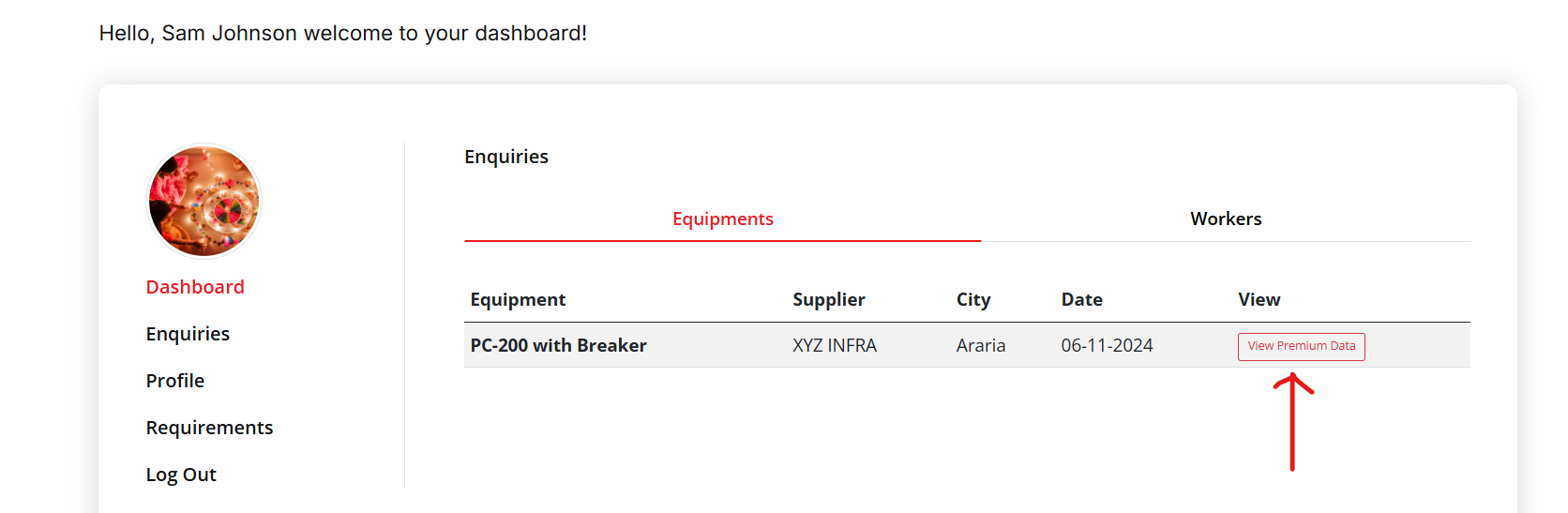Switch to the Workers tab
1568x513 pixels.
pos(1225,219)
